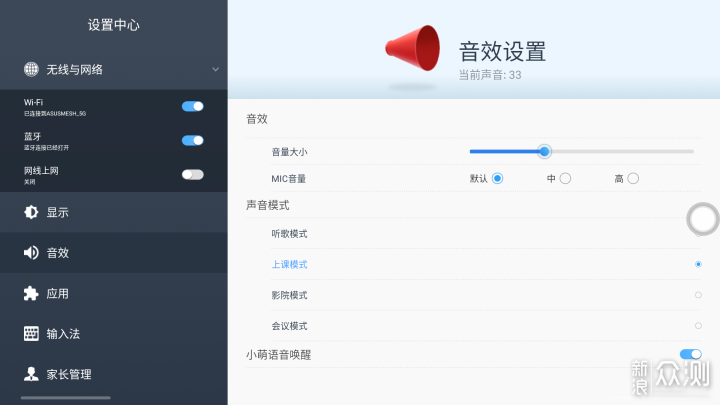Select 高 for MIC音量
720x405 pixels.
click(x=633, y=178)
